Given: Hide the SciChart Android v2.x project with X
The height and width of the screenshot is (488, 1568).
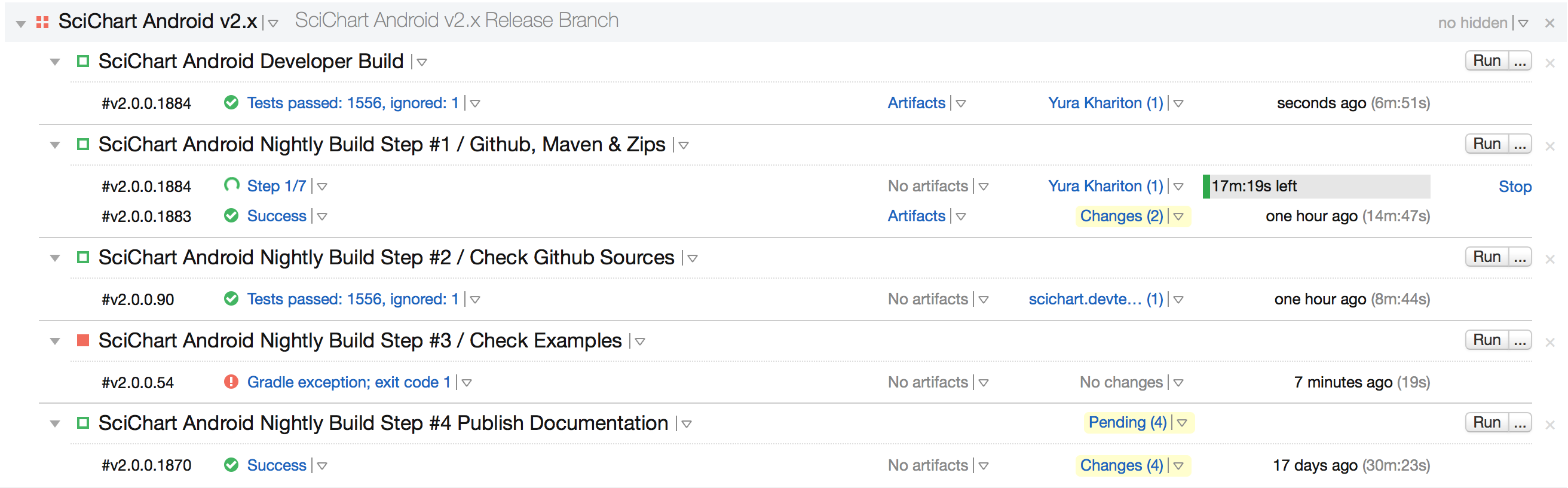Looking at the screenshot, I should [x=1549, y=23].
